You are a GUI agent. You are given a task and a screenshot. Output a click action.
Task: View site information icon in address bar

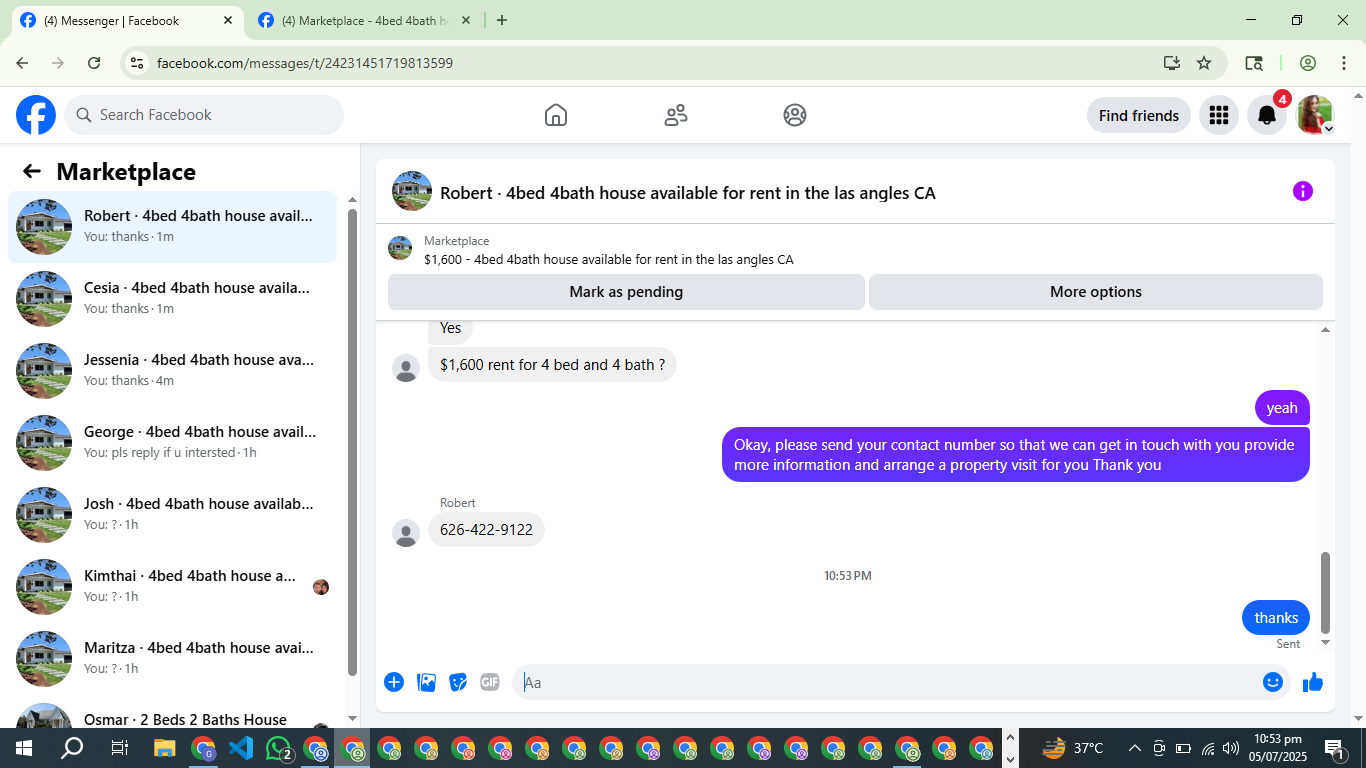(138, 63)
